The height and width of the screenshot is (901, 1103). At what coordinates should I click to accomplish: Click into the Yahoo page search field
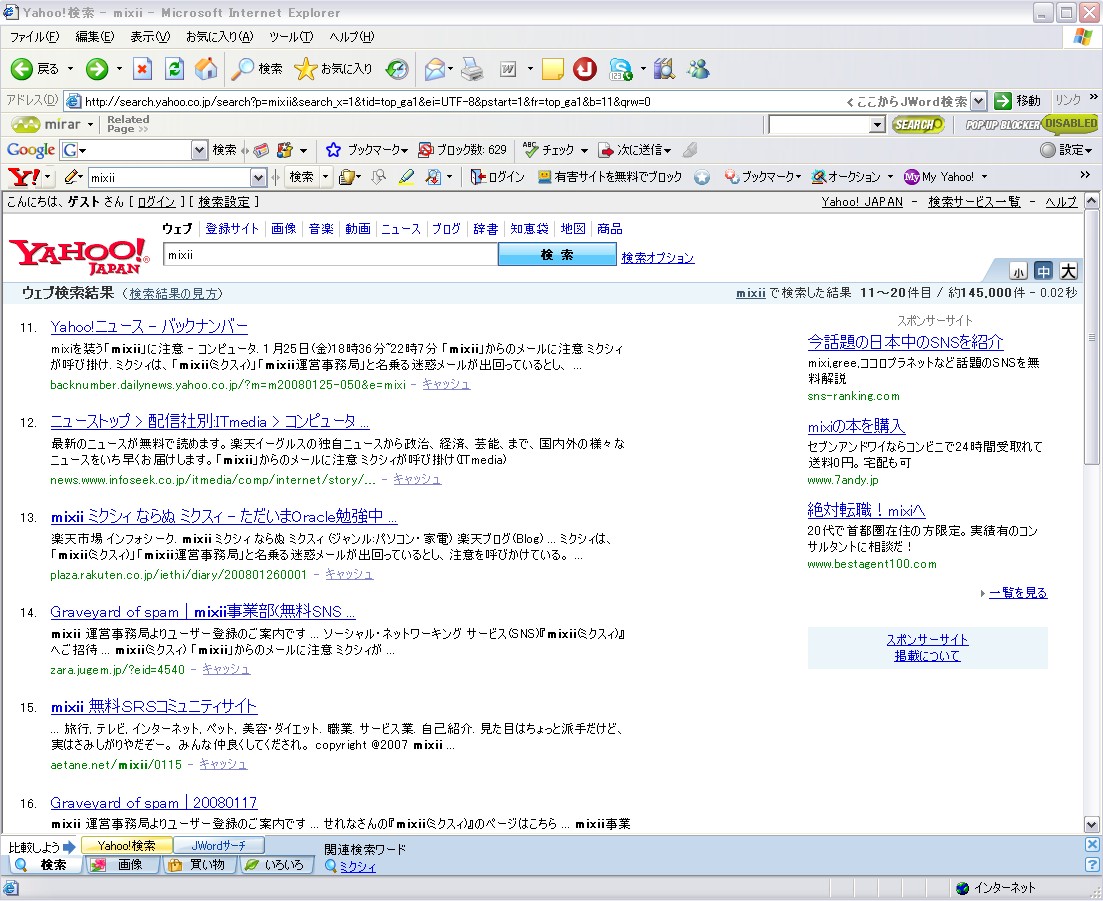[x=330, y=255]
